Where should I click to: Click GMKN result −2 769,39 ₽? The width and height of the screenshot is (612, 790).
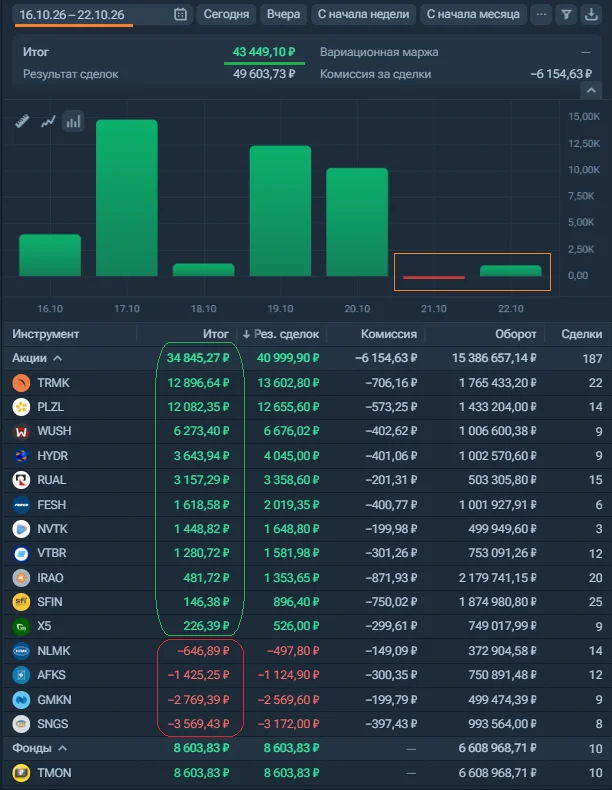[198, 700]
